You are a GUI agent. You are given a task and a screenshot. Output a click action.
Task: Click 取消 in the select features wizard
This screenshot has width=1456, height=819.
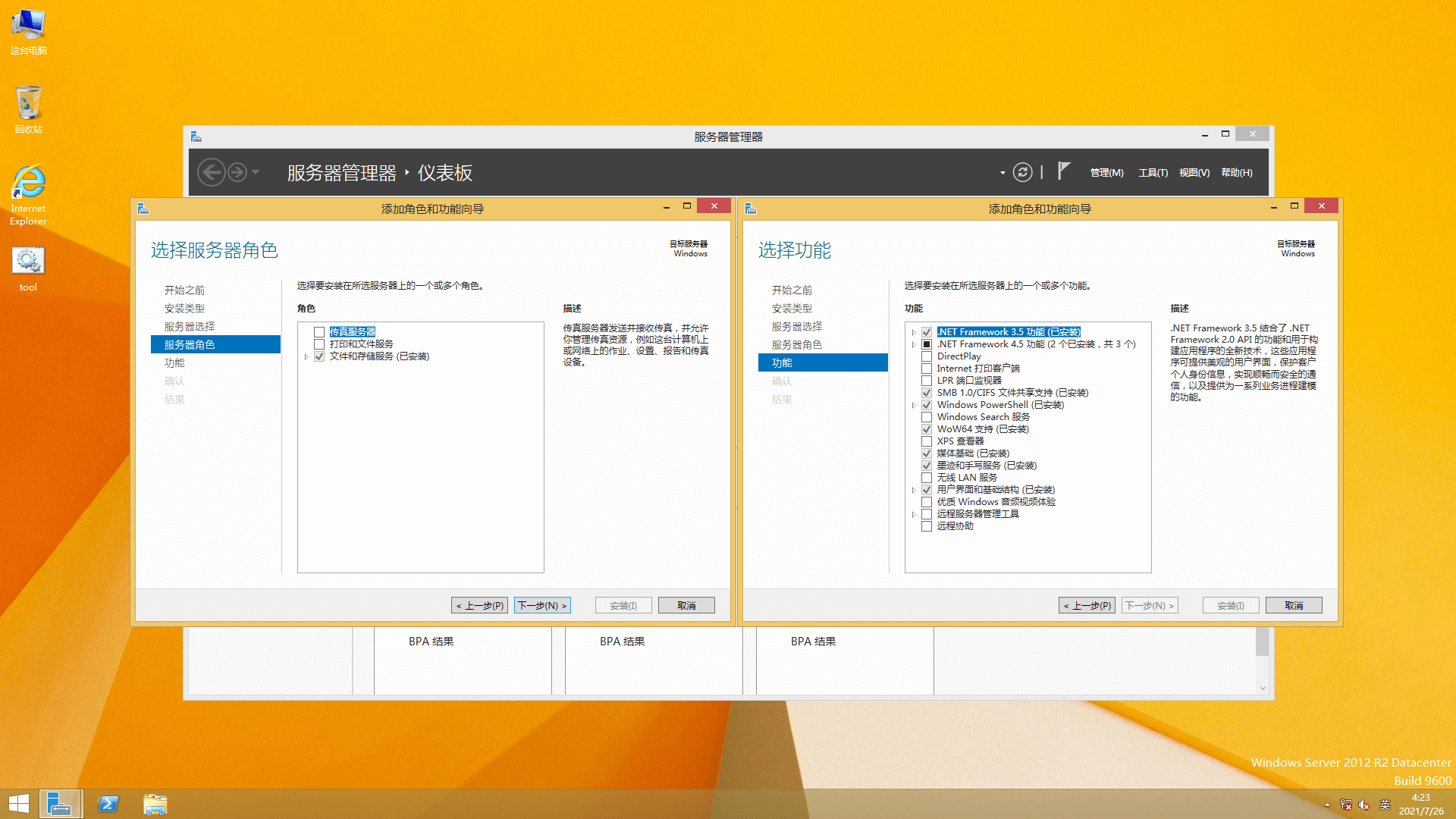pyautogui.click(x=1294, y=605)
